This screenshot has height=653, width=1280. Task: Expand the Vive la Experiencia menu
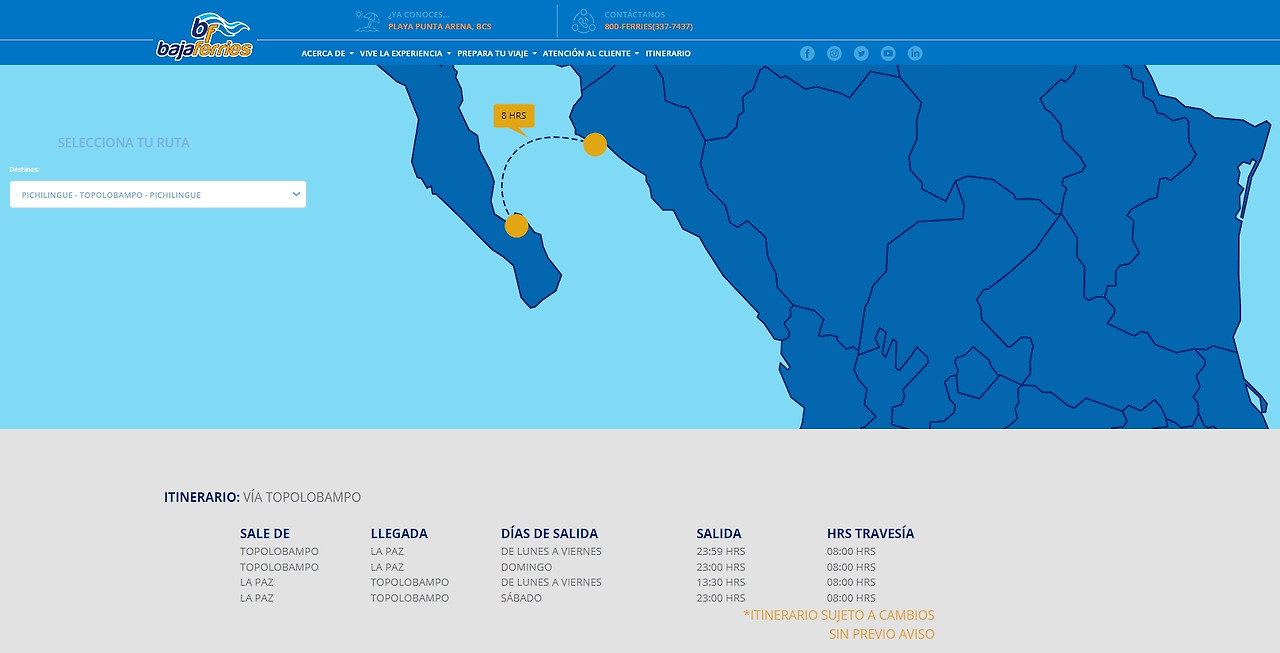pos(406,53)
